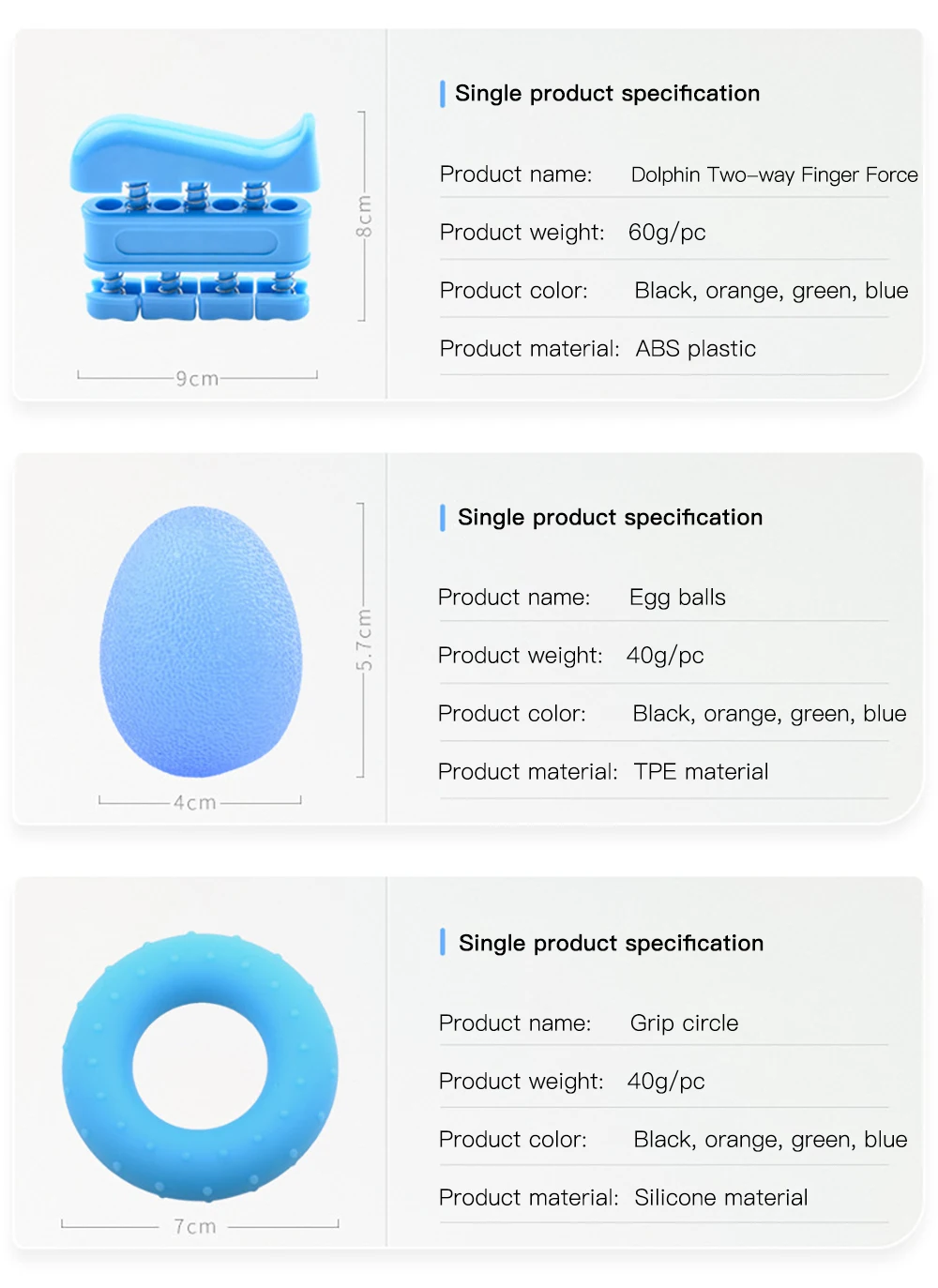Click the Egg balls product name
938x1288 pixels.
(677, 598)
